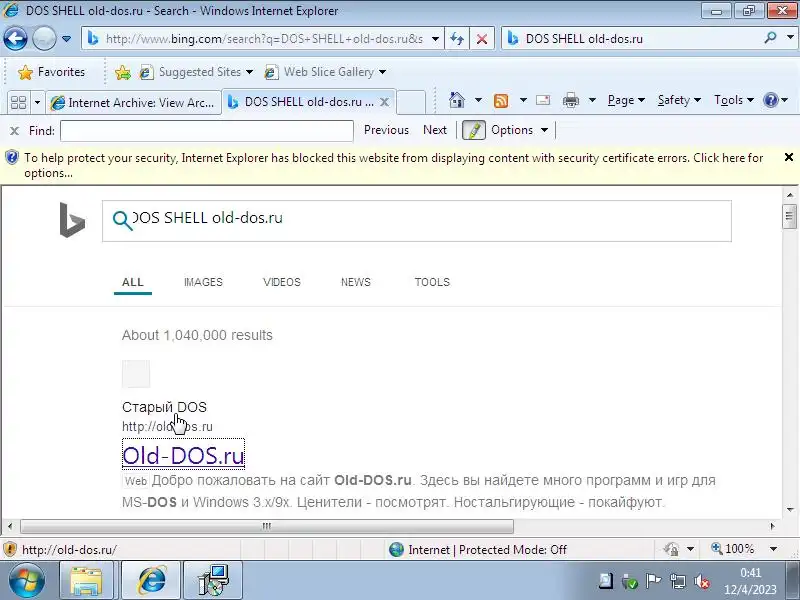Expand the feeds dropdown arrow
The width and height of the screenshot is (800, 600).
point(523,100)
